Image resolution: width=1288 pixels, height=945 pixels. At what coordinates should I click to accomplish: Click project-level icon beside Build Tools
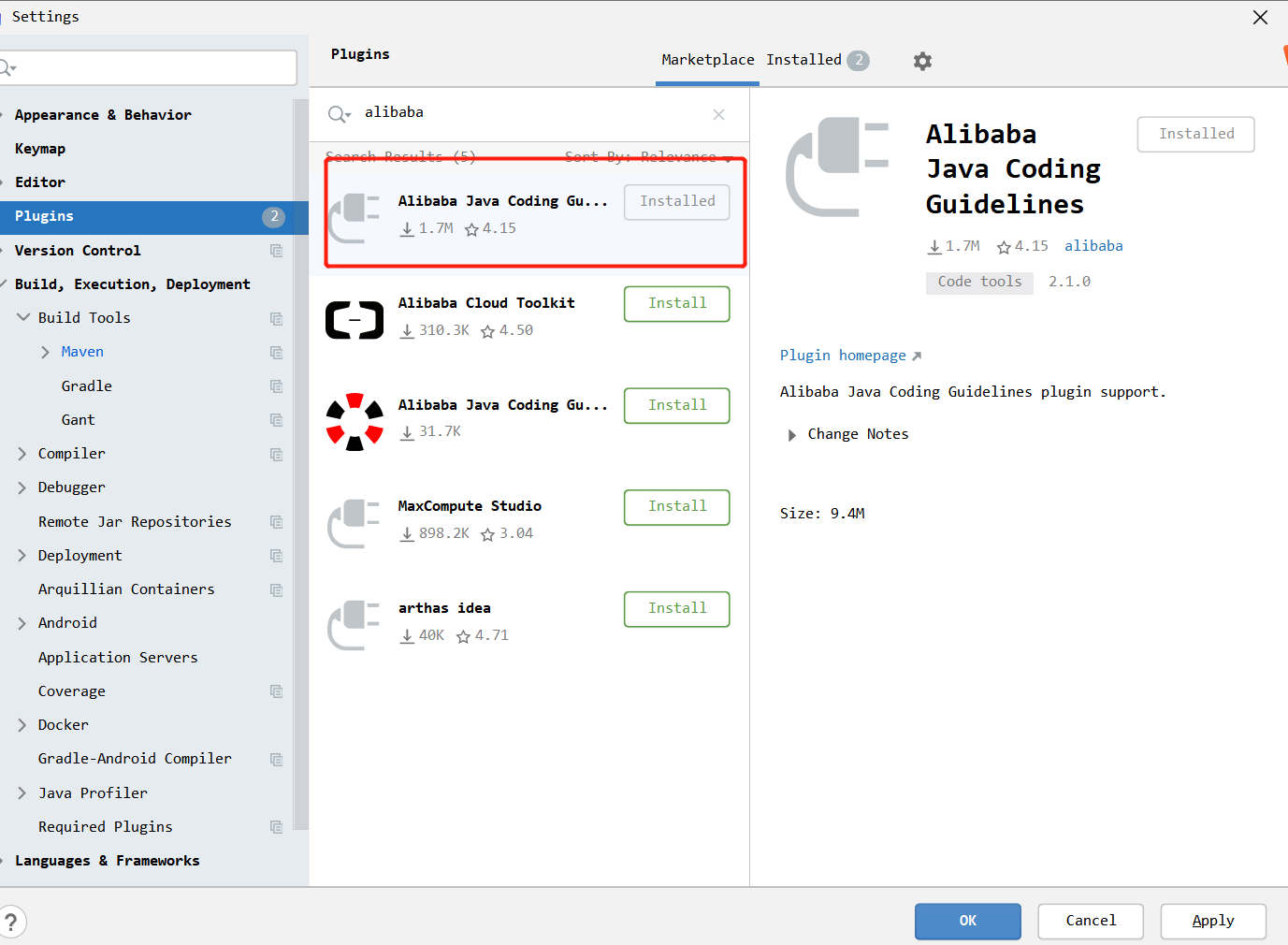pos(276,318)
